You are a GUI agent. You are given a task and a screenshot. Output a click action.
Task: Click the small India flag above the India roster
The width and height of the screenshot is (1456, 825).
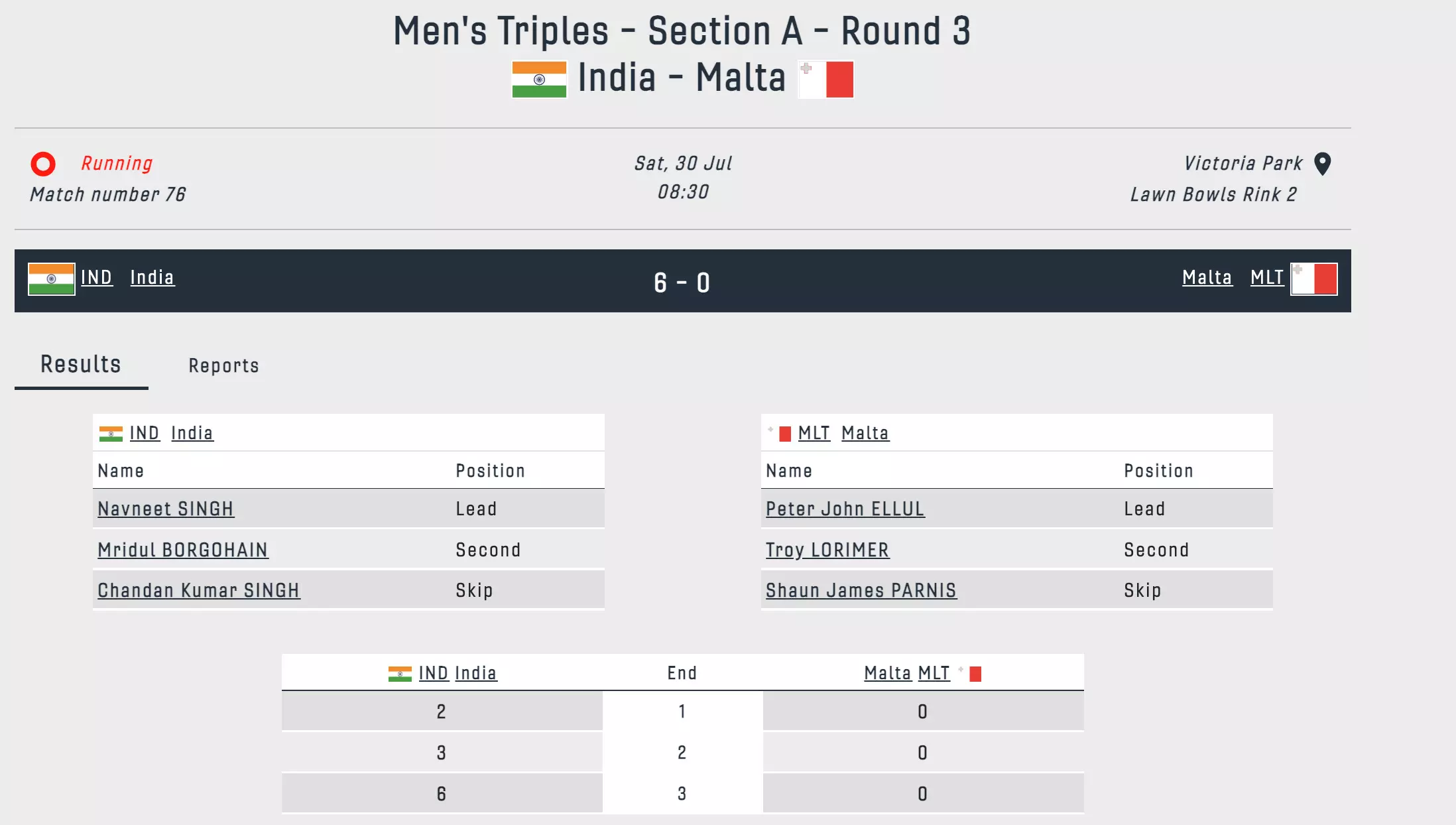tap(111, 434)
